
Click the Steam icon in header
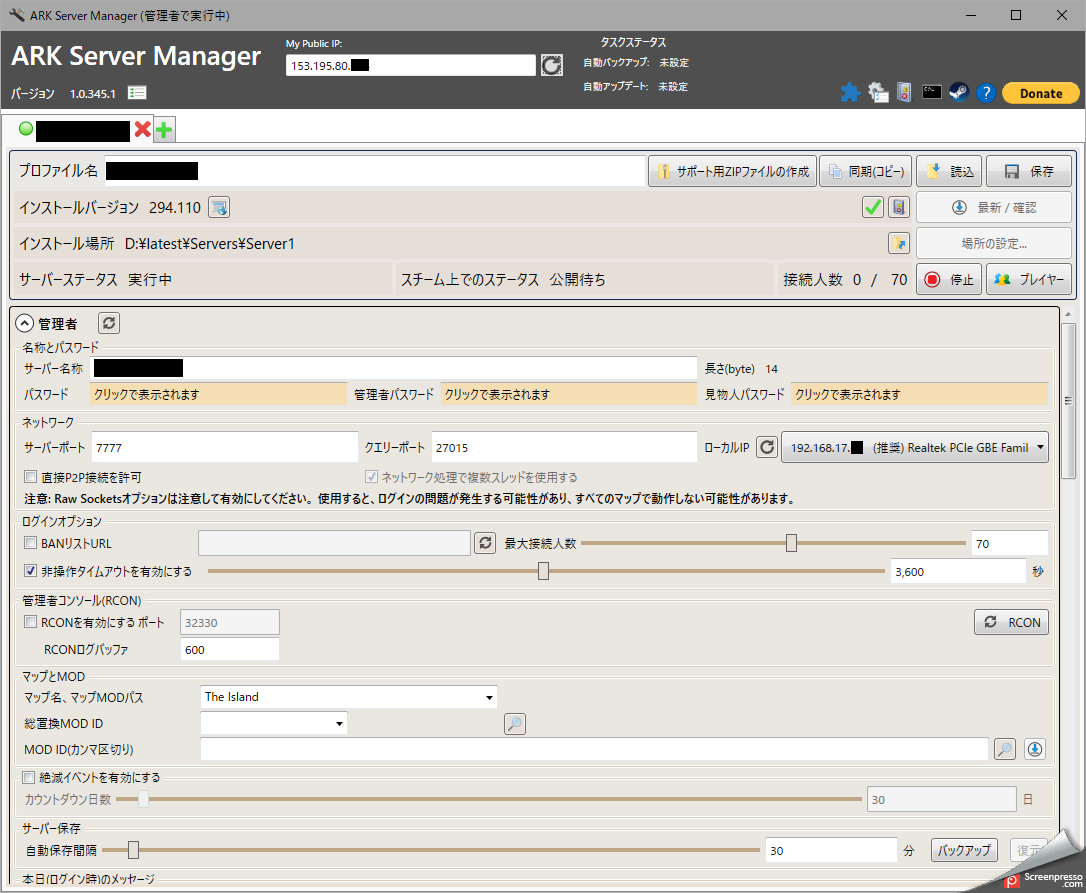pyautogui.click(x=959, y=92)
